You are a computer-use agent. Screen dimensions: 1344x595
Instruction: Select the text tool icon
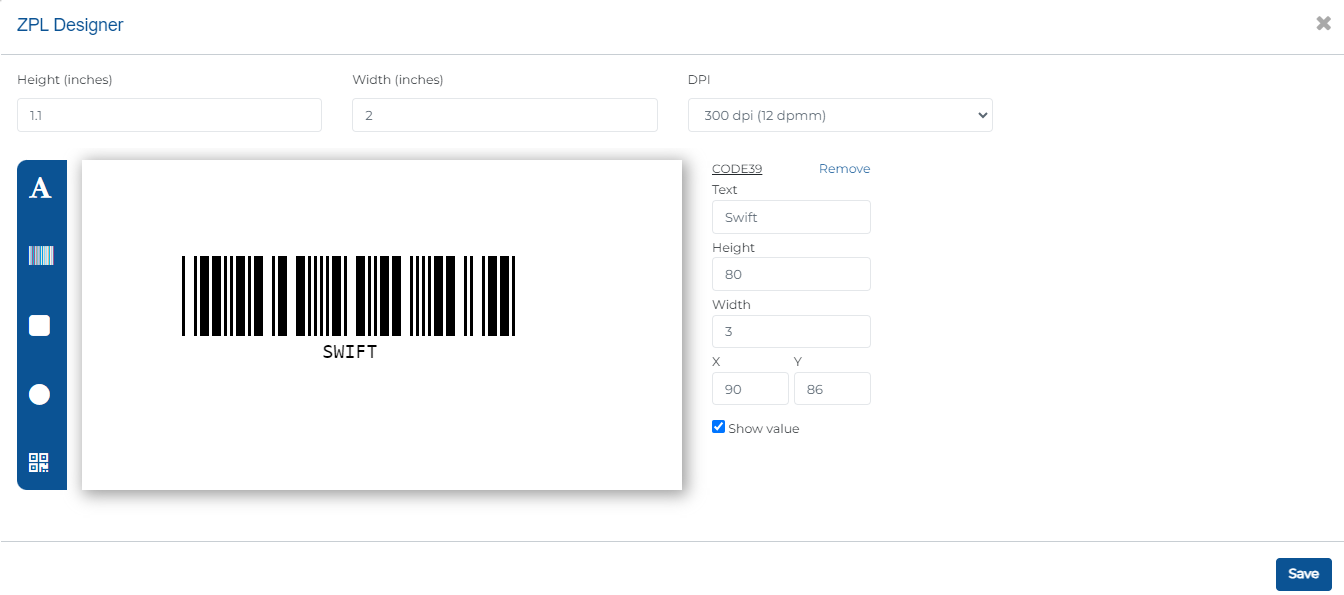point(40,187)
